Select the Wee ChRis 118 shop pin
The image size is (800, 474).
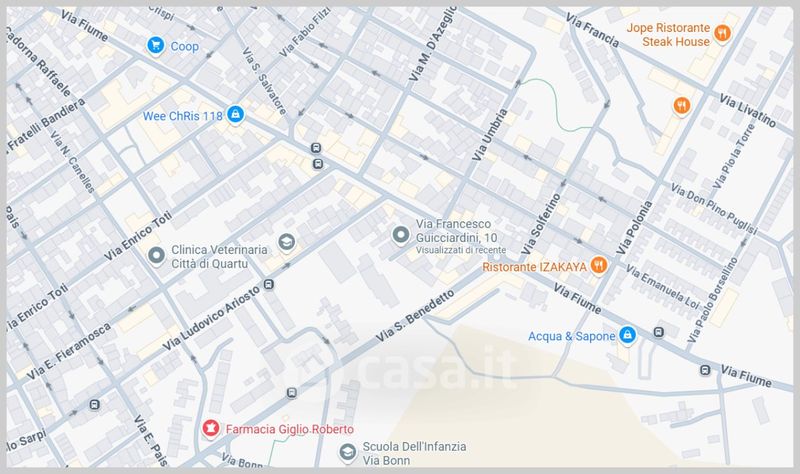tap(235, 114)
